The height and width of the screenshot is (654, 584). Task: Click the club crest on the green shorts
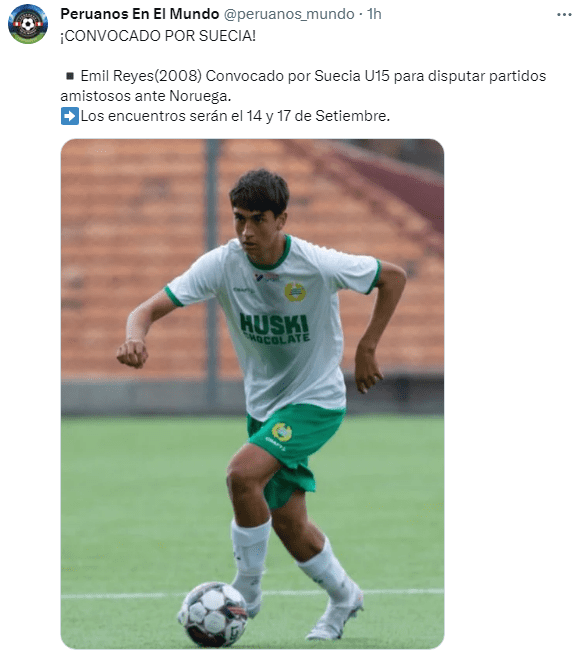[282, 432]
